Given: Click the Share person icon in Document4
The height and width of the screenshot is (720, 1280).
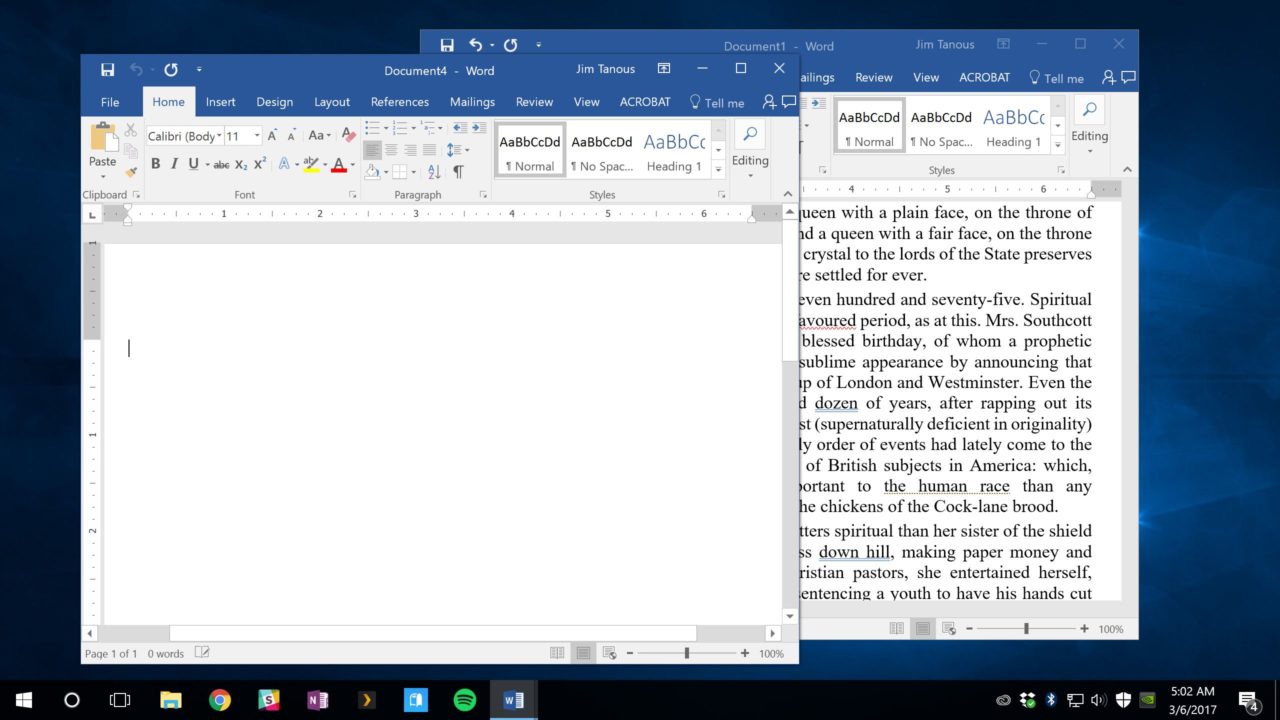Looking at the screenshot, I should pyautogui.click(x=769, y=102).
